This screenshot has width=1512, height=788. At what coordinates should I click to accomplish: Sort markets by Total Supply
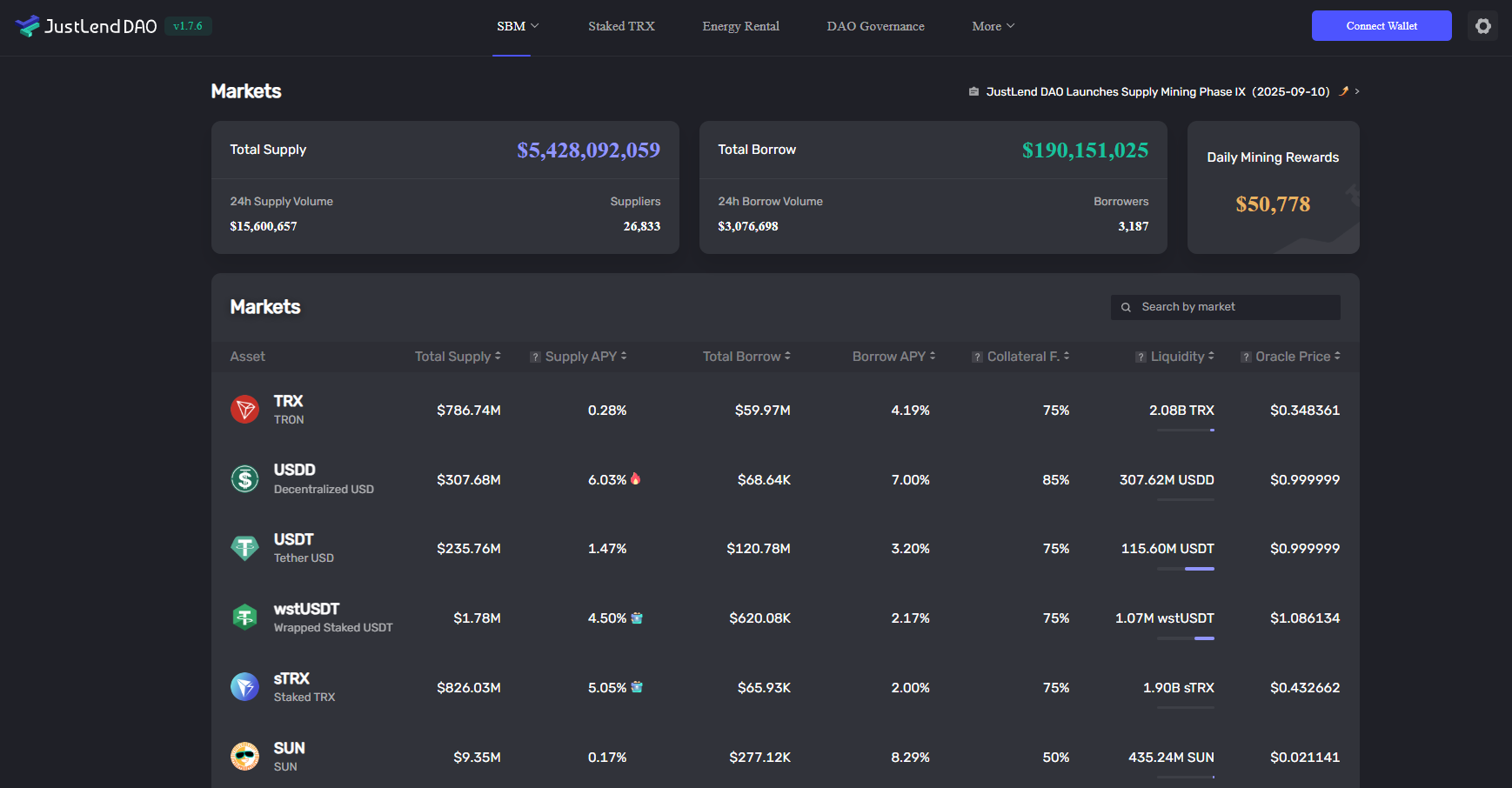(458, 357)
